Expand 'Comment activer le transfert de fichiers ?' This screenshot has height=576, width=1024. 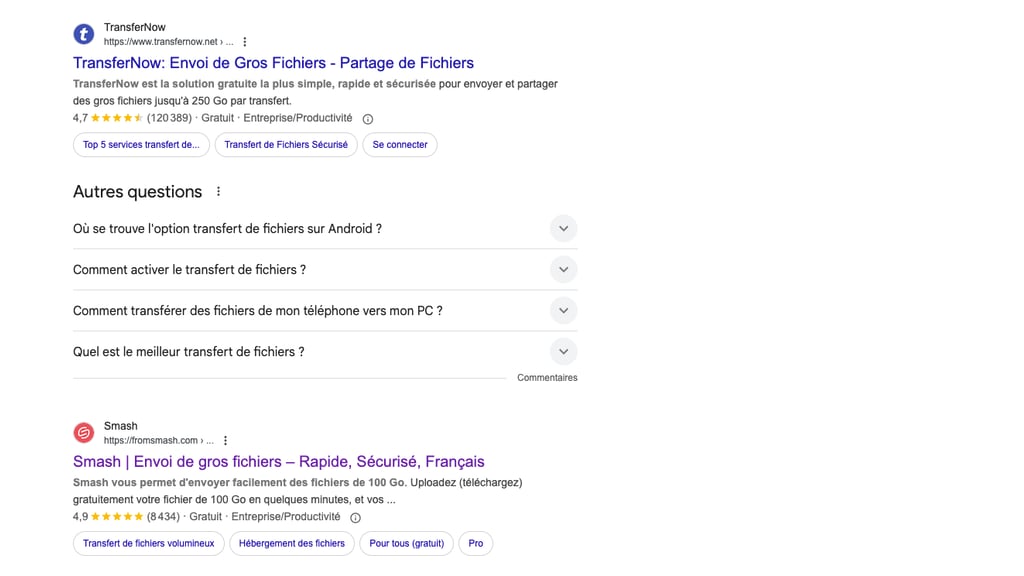coord(325,270)
